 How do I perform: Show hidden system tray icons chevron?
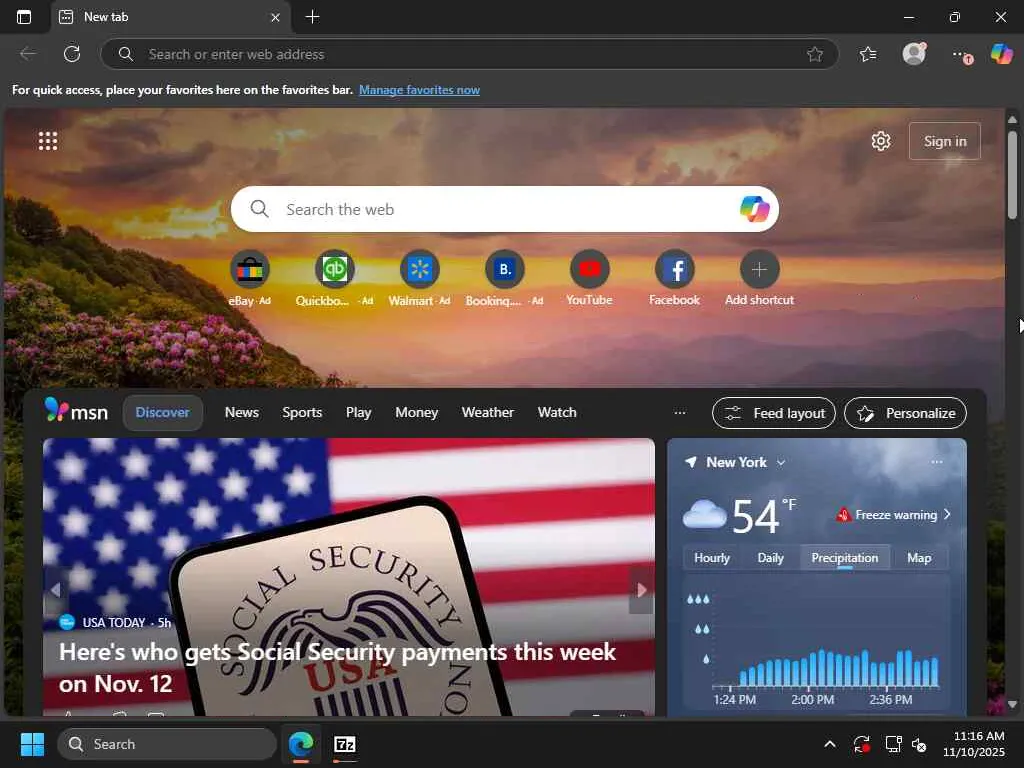(x=829, y=744)
